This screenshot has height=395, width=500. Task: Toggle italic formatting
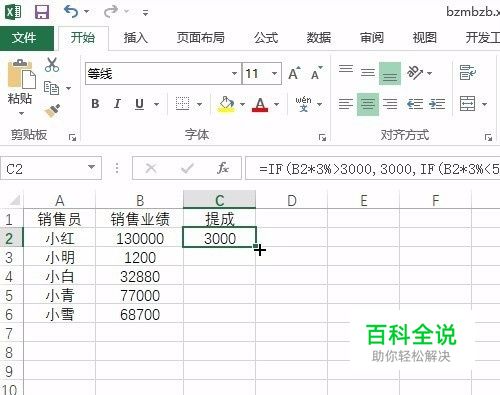pyautogui.click(x=117, y=104)
